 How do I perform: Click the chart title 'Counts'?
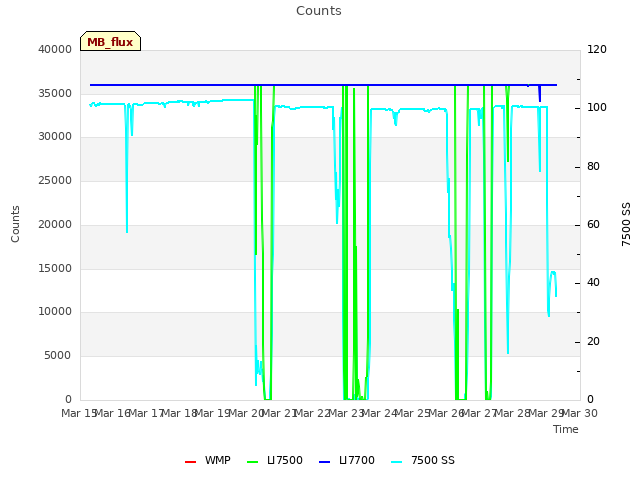(319, 11)
